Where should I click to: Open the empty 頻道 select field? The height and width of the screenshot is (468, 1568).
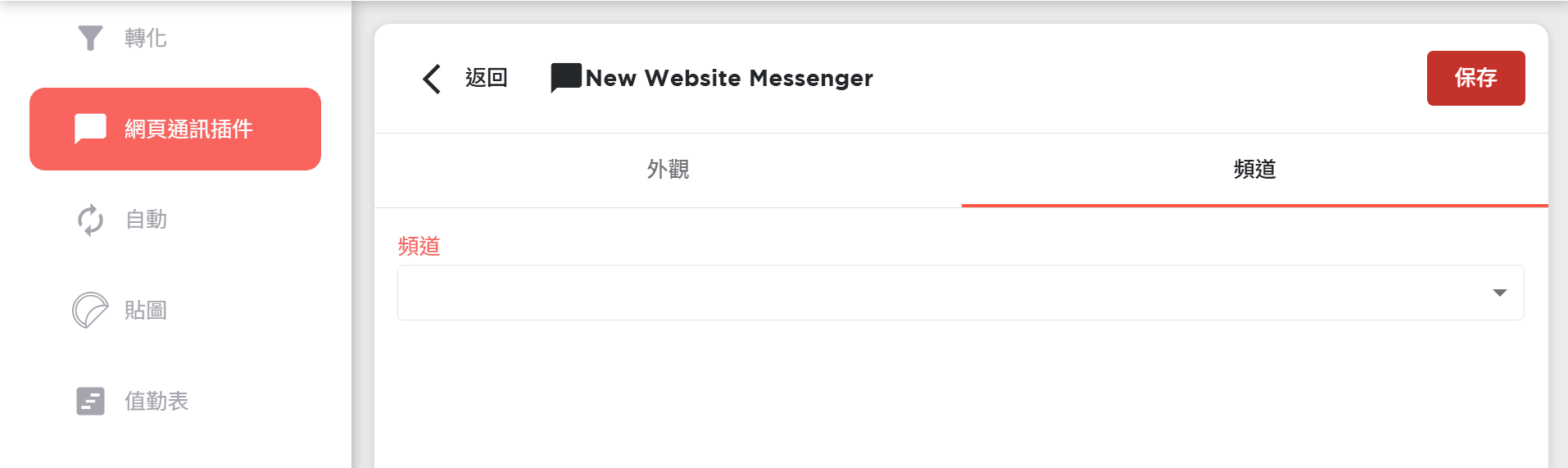pyautogui.click(x=960, y=293)
